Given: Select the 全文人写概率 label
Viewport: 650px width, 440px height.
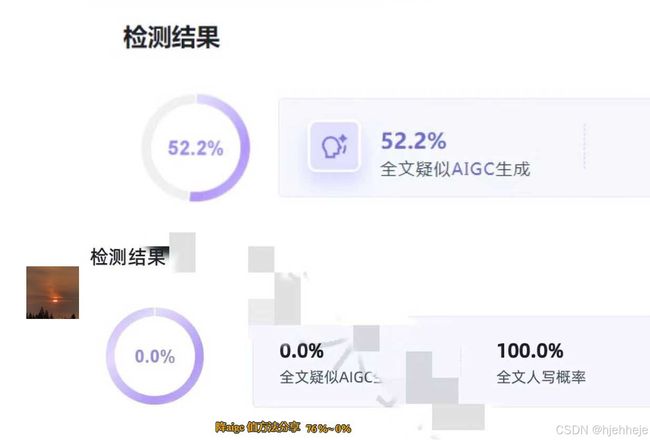Looking at the screenshot, I should coord(541,377).
